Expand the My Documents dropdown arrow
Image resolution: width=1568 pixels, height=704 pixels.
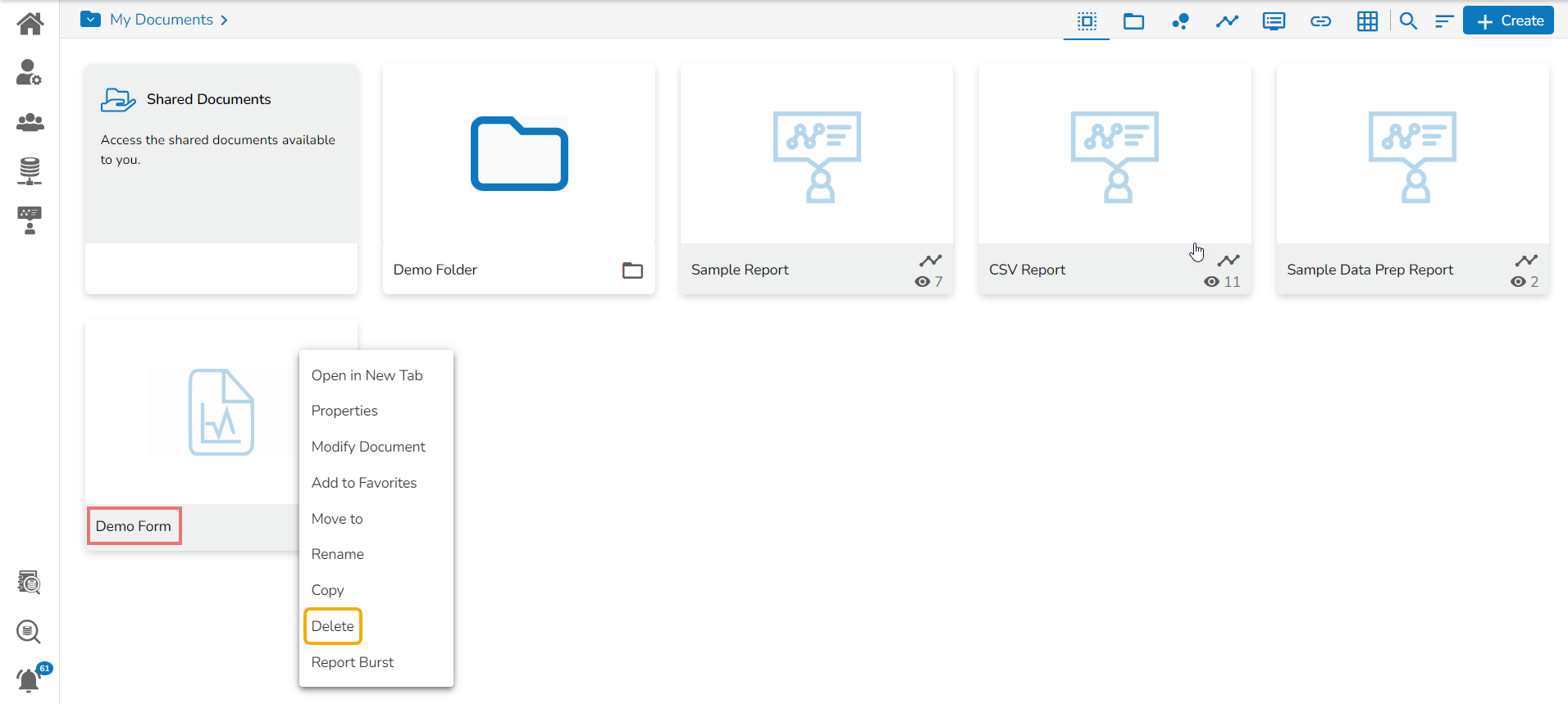[x=90, y=20]
